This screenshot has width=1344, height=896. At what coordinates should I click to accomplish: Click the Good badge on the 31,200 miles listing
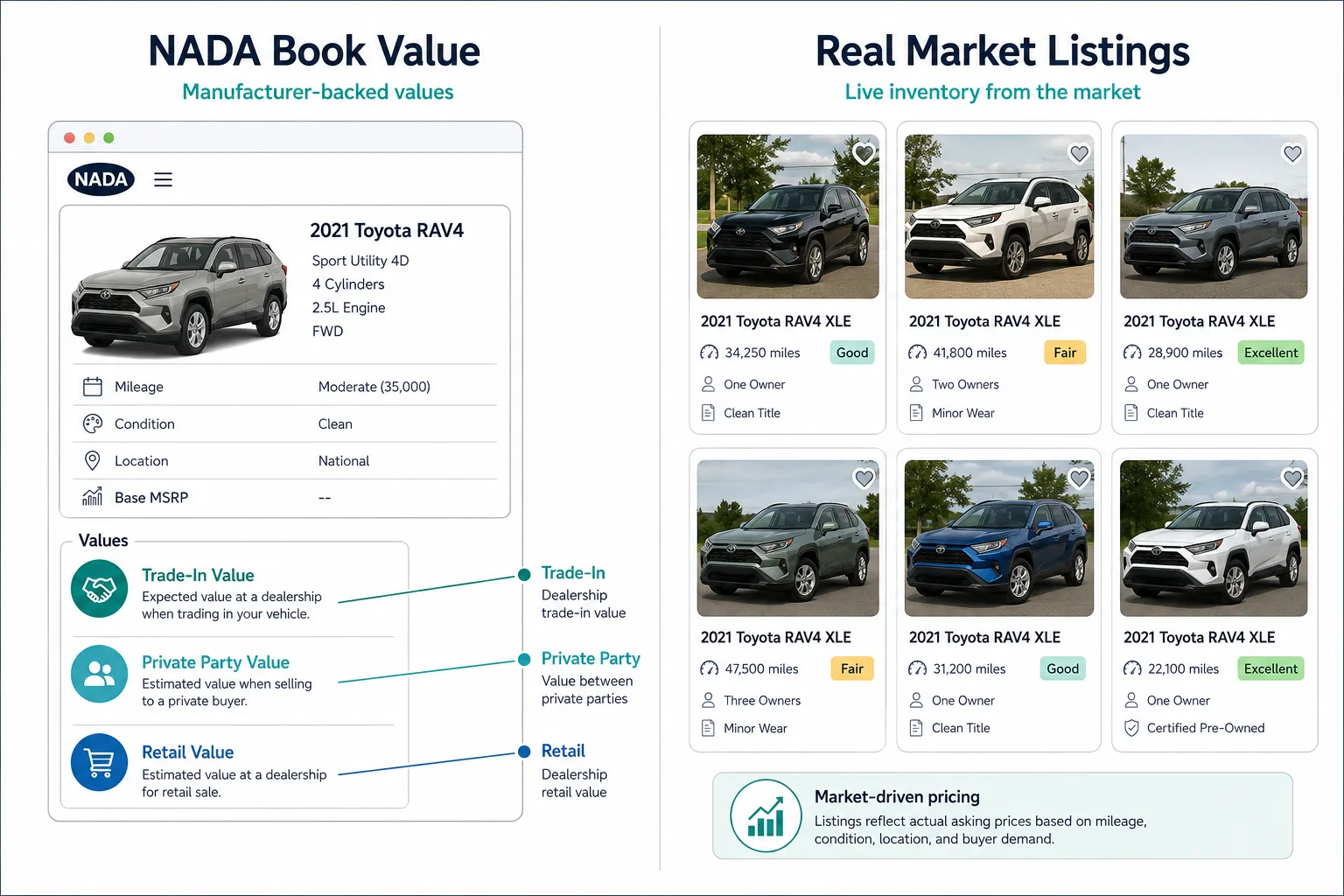click(1062, 668)
